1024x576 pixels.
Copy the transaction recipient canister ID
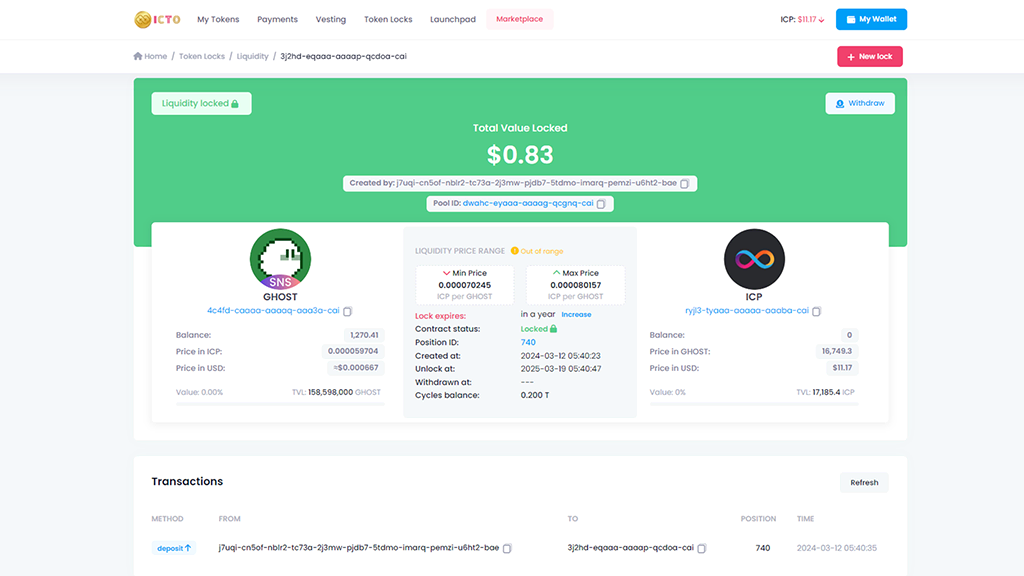(x=701, y=548)
